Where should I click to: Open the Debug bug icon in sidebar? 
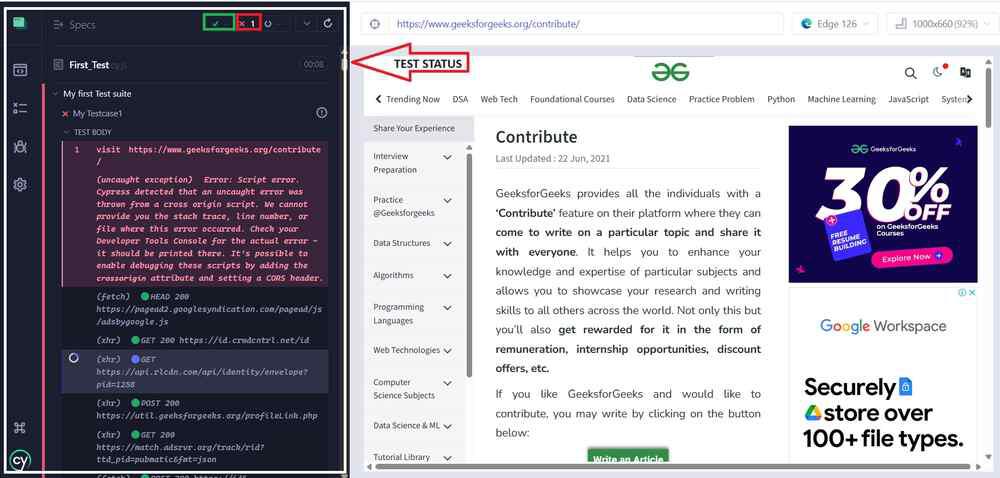click(20, 147)
